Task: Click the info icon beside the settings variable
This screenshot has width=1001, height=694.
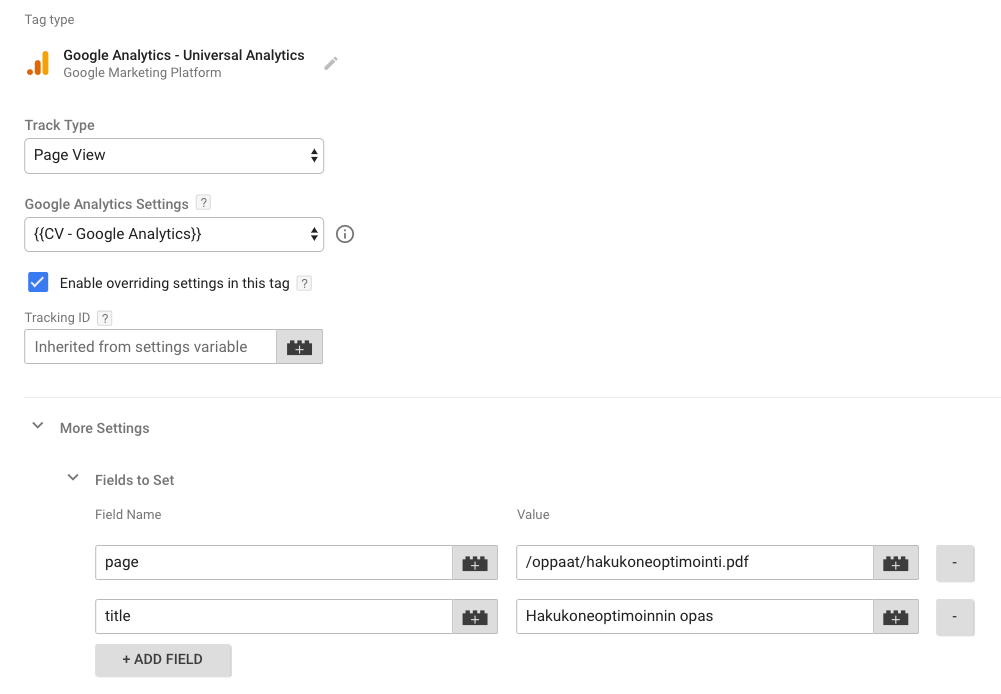Action: pyautogui.click(x=345, y=234)
